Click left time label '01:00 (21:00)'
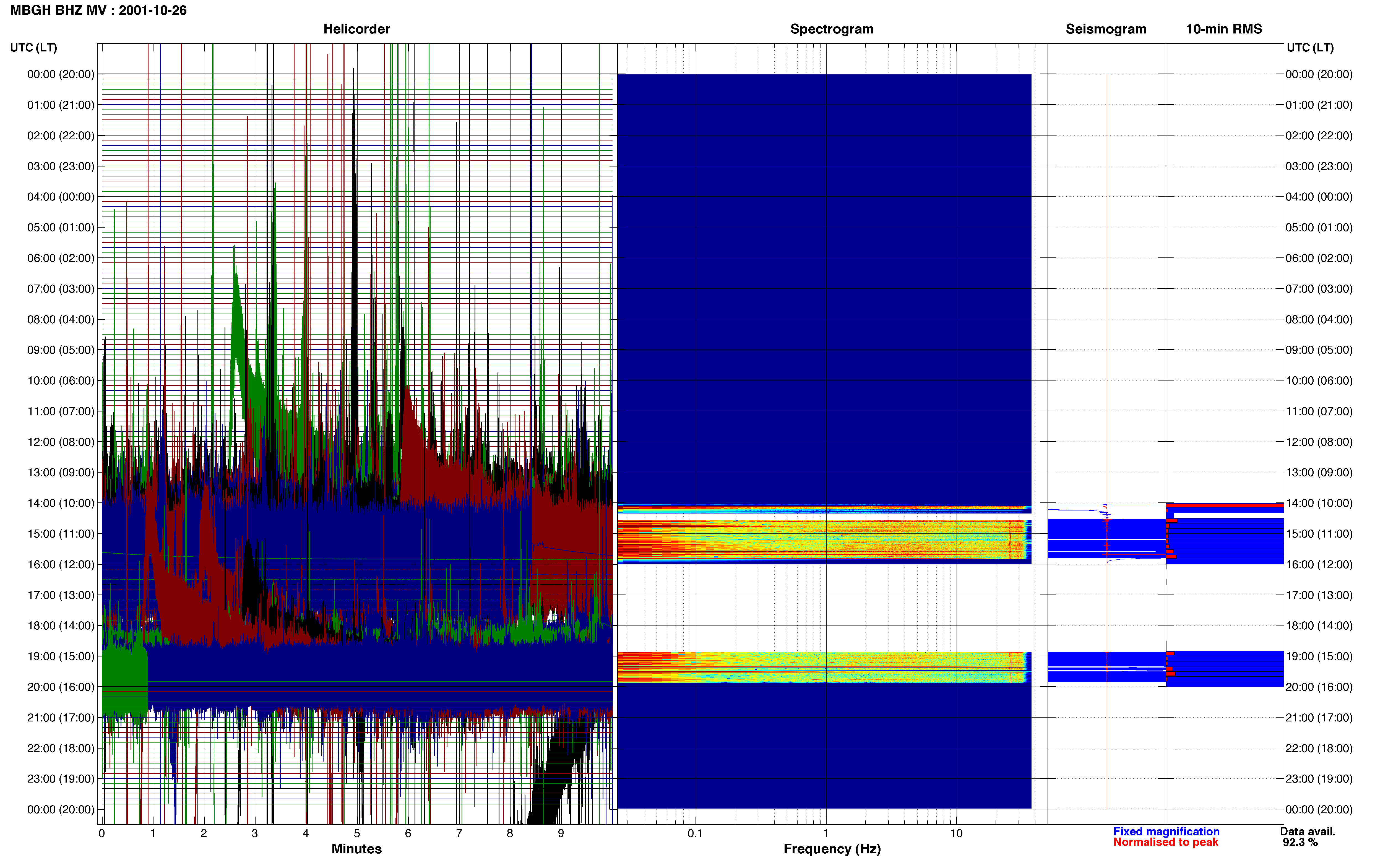Image resolution: width=1388 pixels, height=868 pixels. [61, 105]
